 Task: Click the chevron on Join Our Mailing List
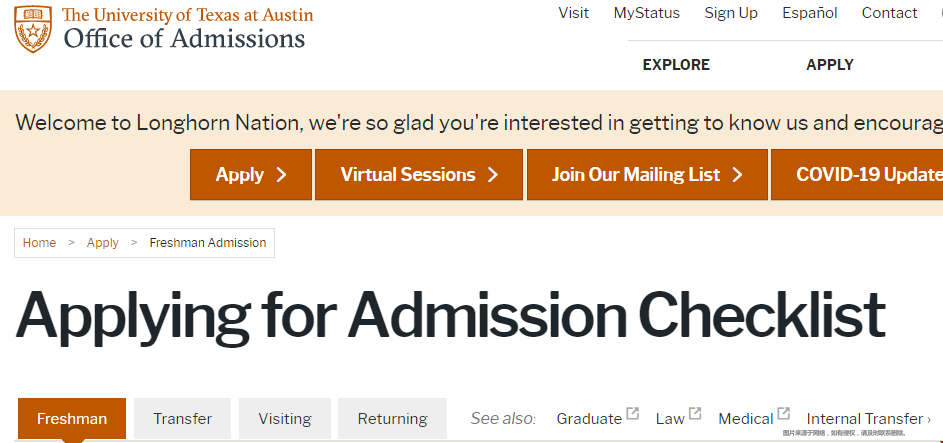pyautogui.click(x=737, y=175)
